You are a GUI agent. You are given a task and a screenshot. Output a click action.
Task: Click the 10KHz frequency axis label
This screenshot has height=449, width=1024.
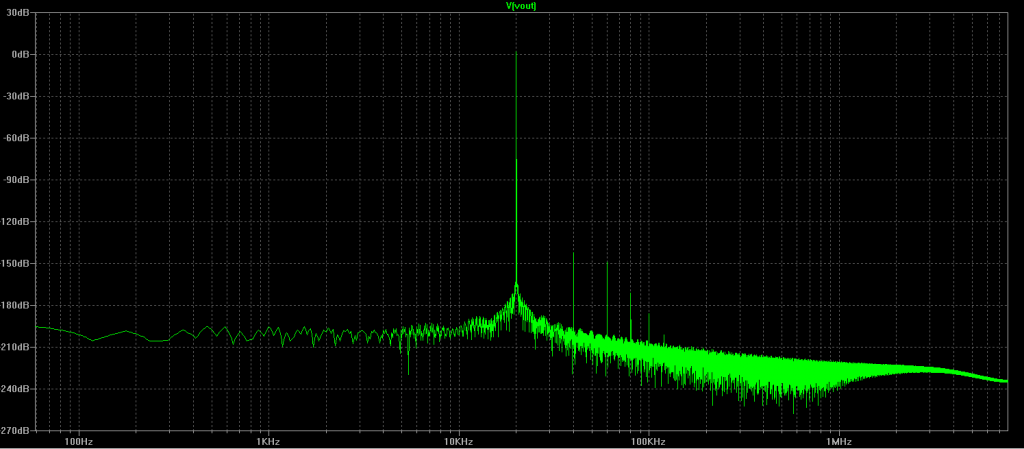point(458,441)
